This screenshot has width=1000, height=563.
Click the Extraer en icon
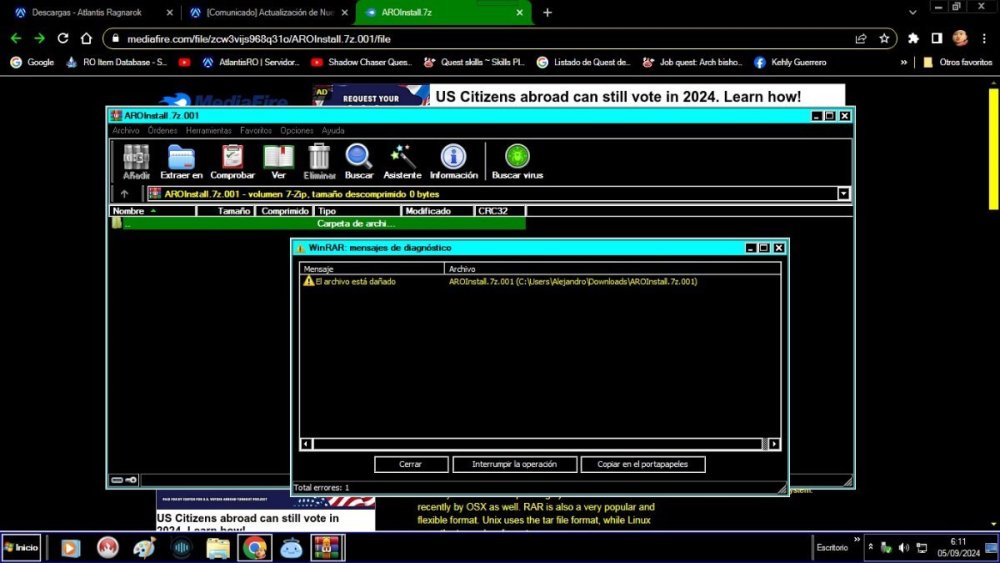pyautogui.click(x=181, y=161)
